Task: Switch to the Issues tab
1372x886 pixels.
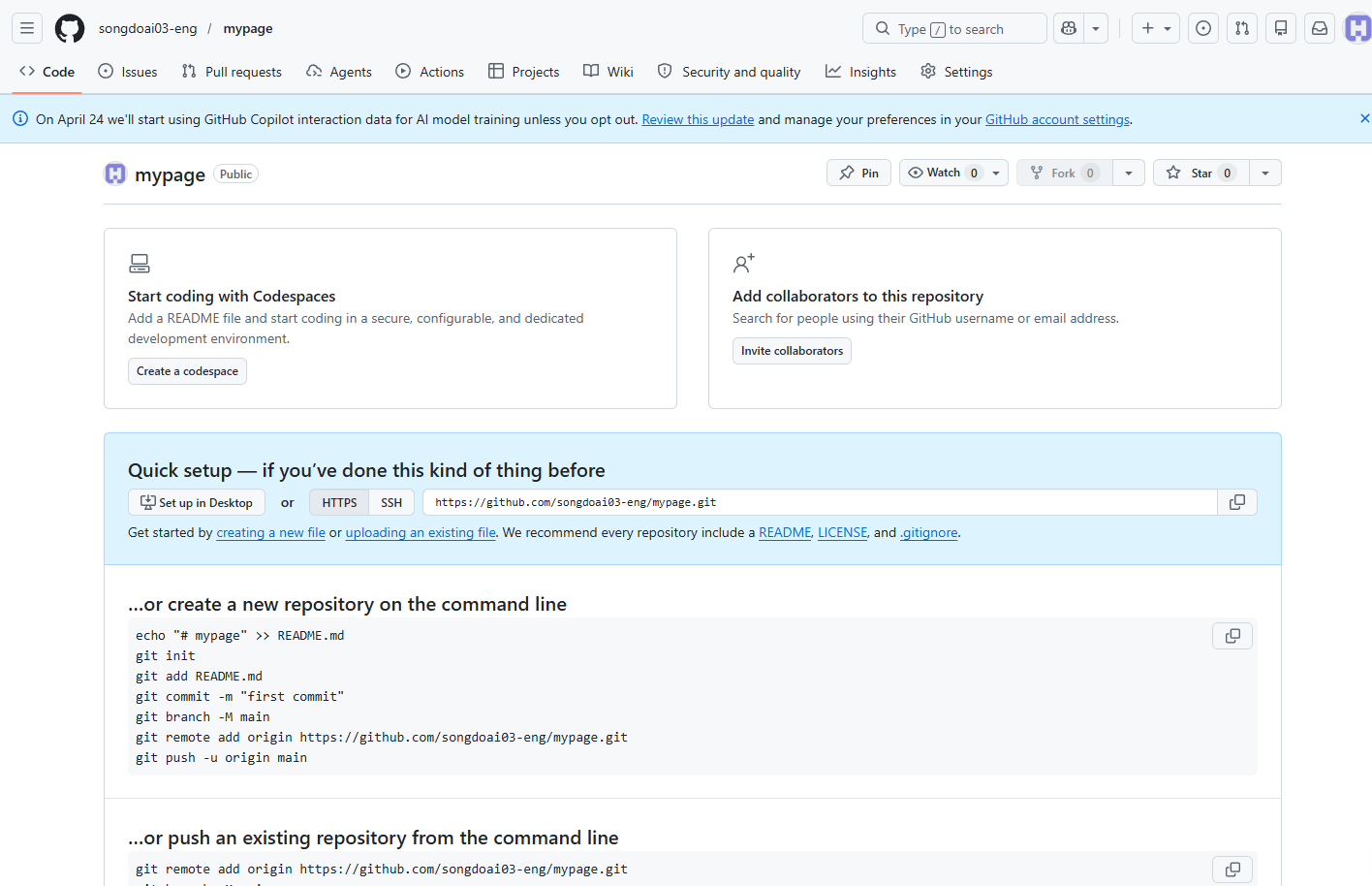Action: pos(128,72)
